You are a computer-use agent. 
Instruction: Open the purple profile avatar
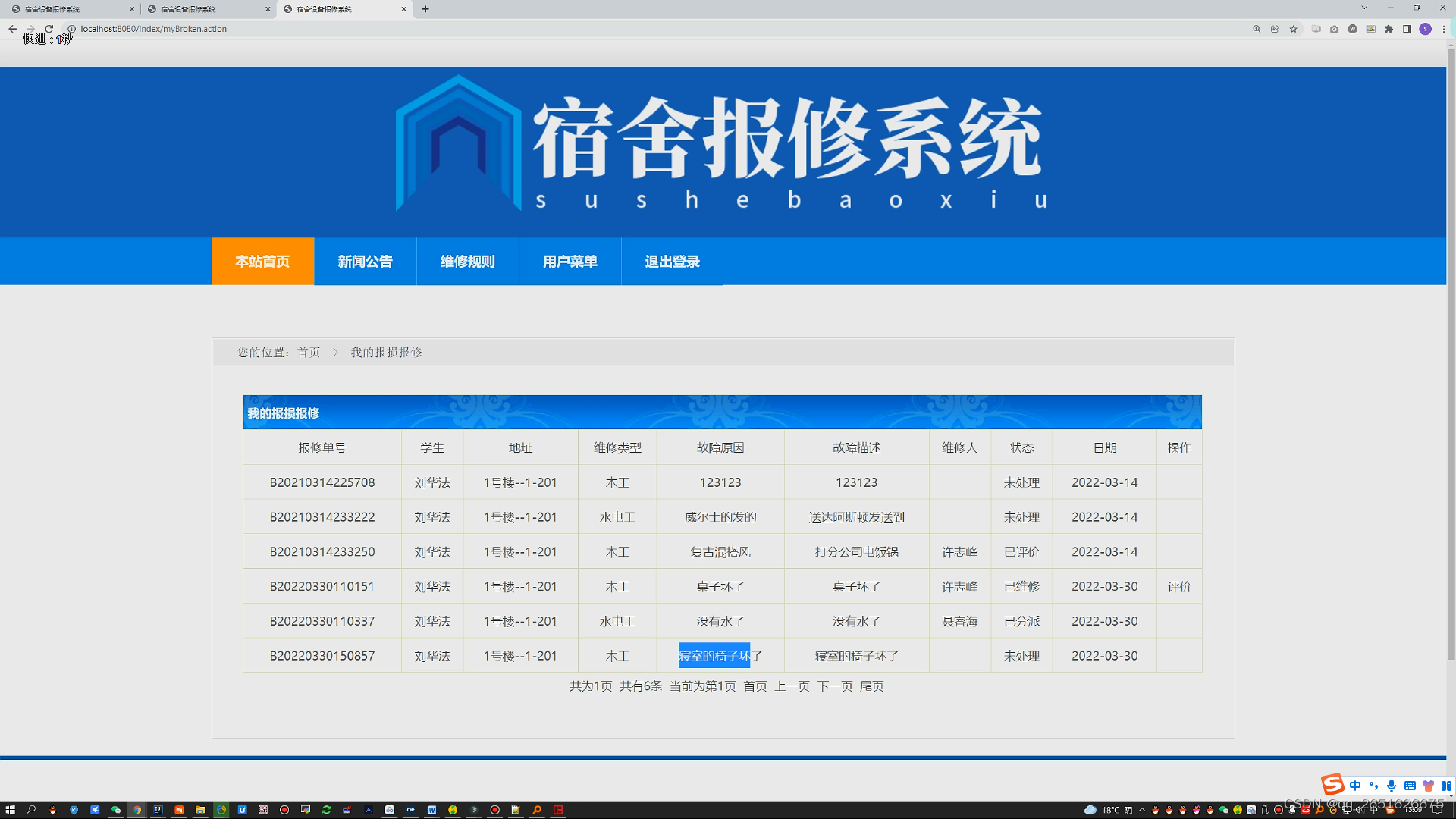point(1425,29)
